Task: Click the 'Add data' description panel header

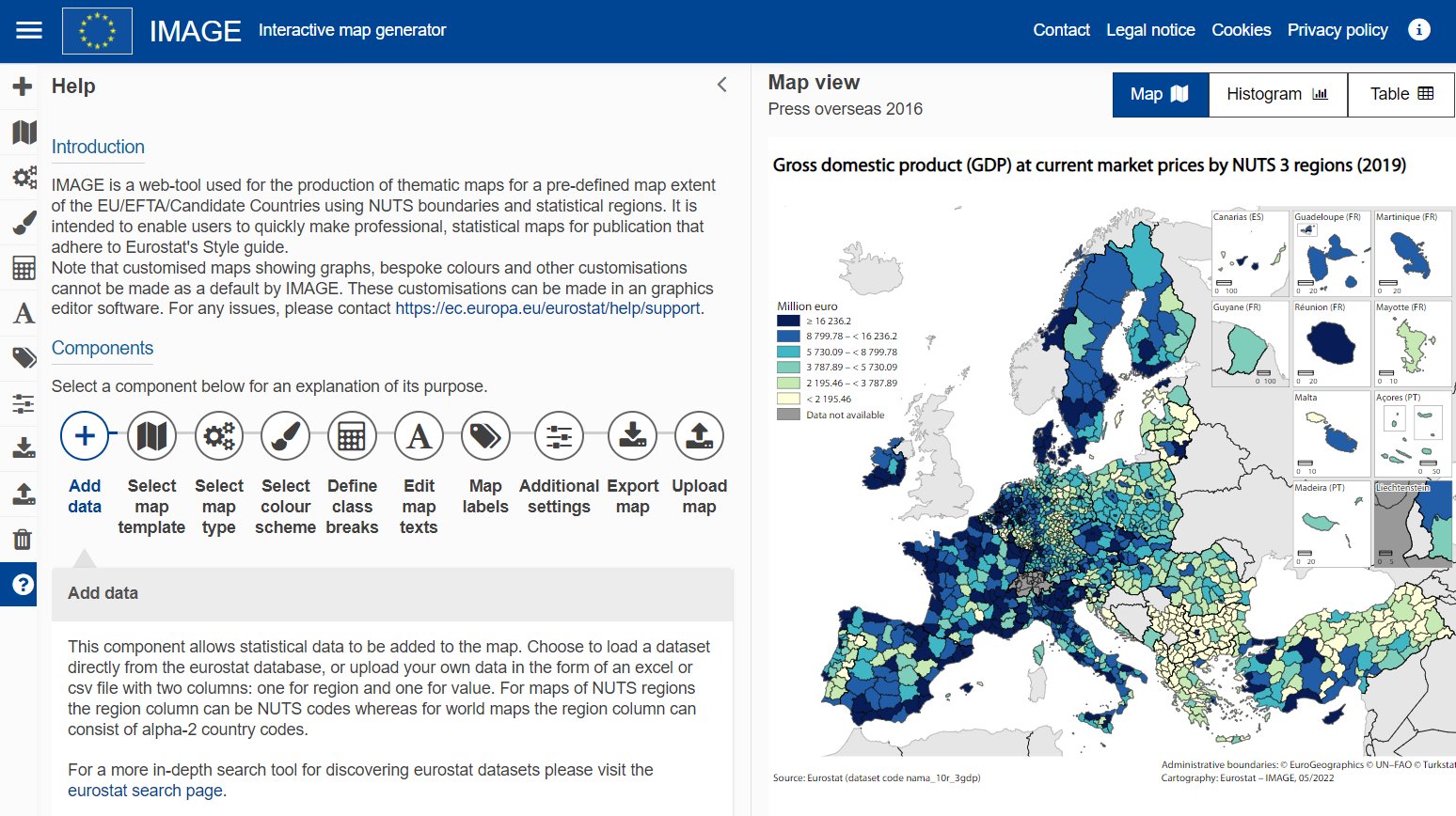Action: click(x=392, y=593)
